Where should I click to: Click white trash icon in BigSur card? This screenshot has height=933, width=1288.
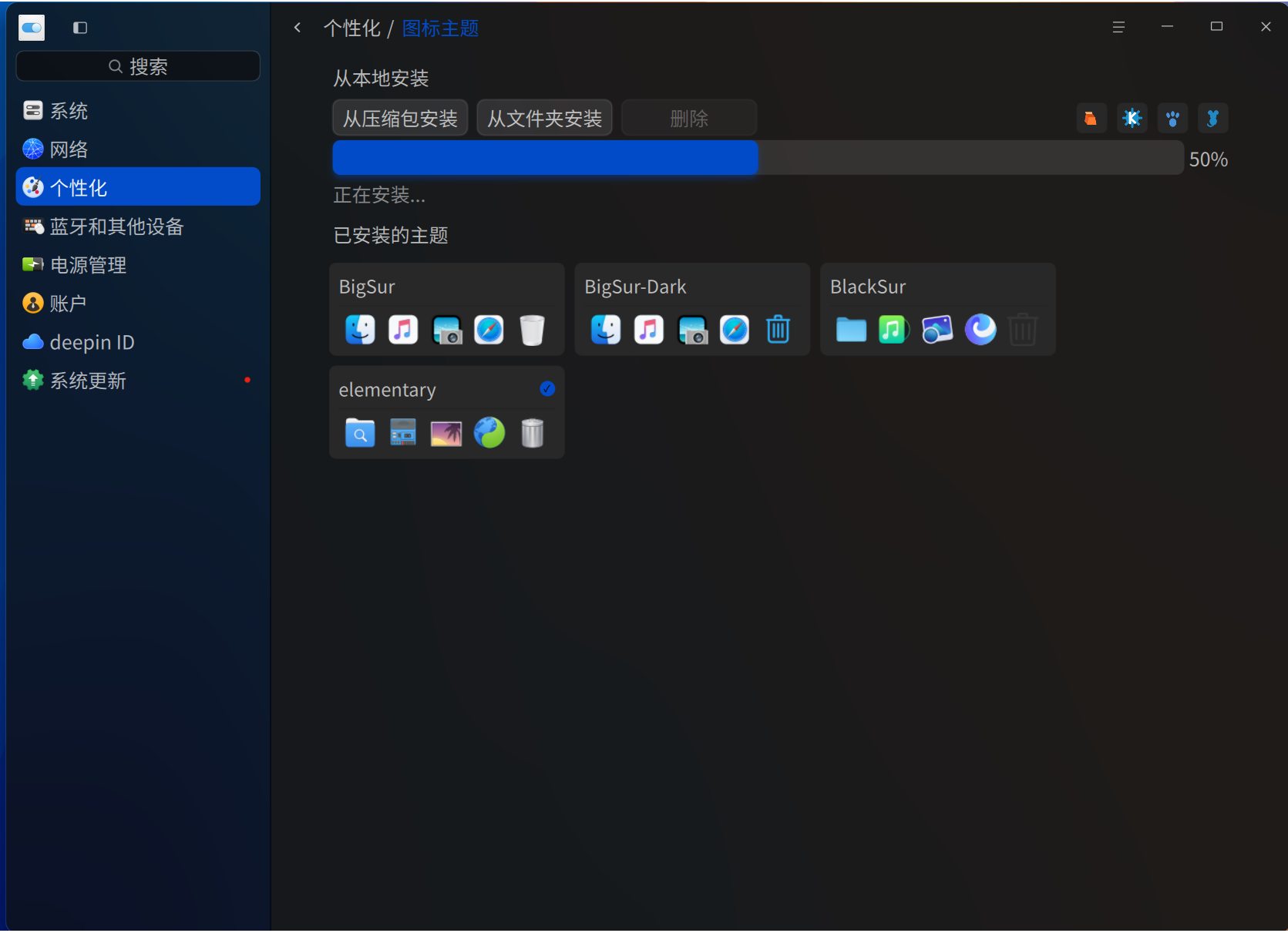click(x=532, y=330)
